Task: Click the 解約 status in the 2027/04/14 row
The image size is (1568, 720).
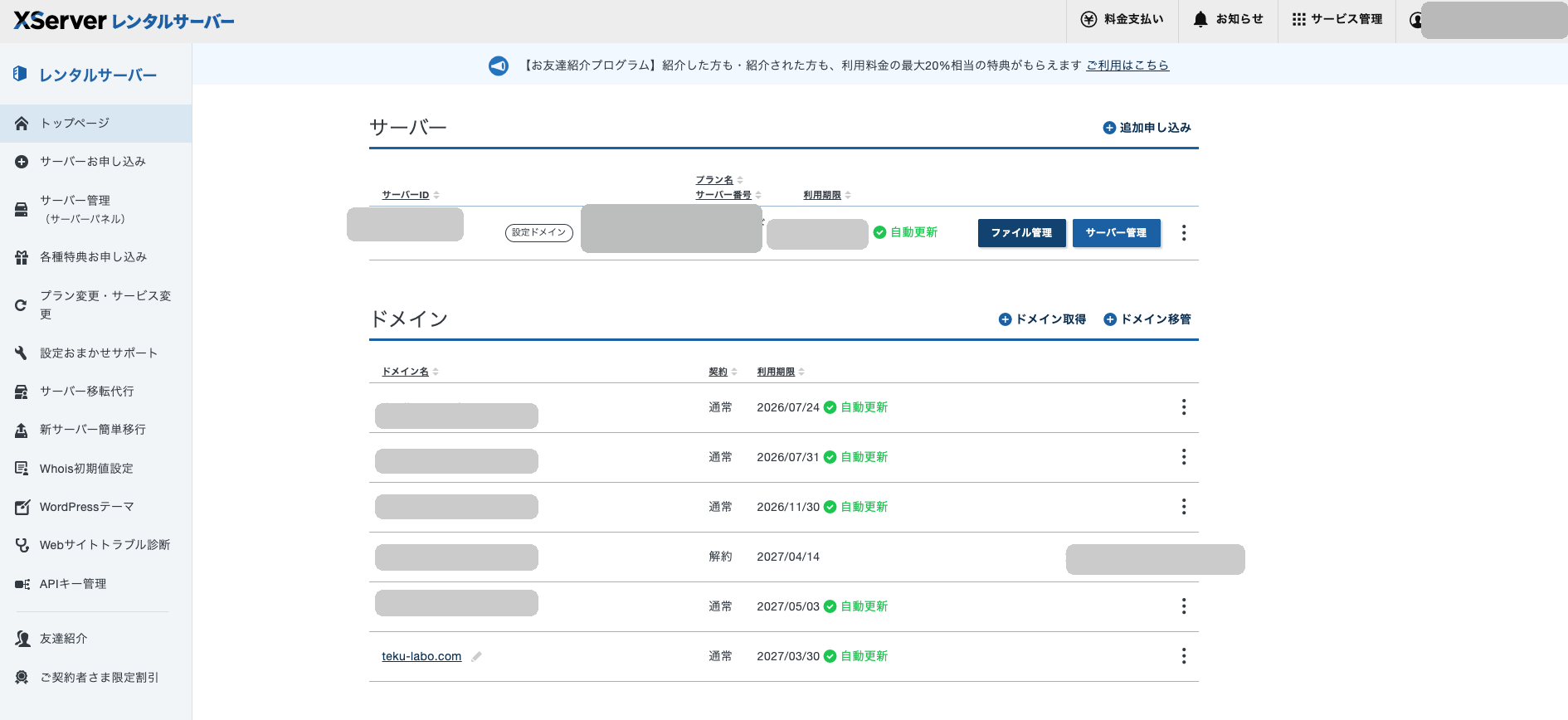Action: pyautogui.click(x=720, y=557)
